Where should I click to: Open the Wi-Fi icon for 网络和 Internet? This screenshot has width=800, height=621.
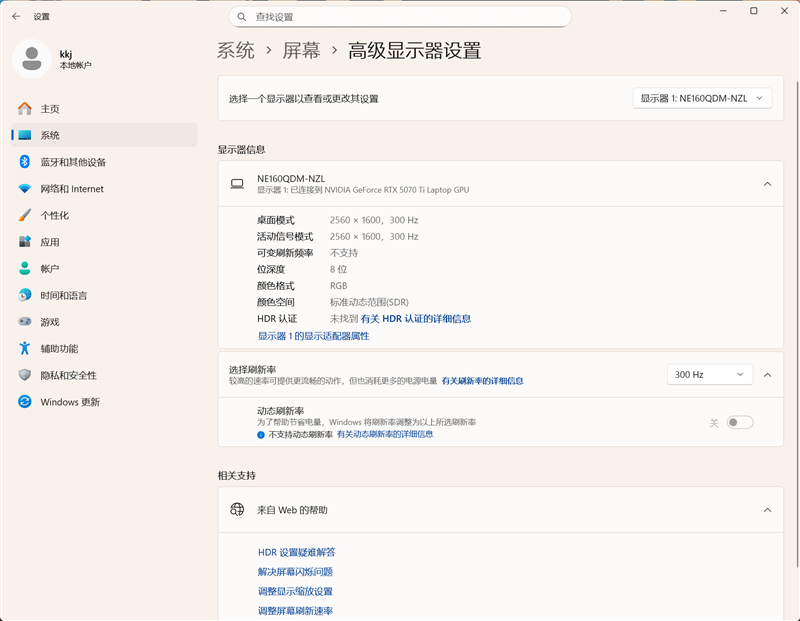[25, 189]
